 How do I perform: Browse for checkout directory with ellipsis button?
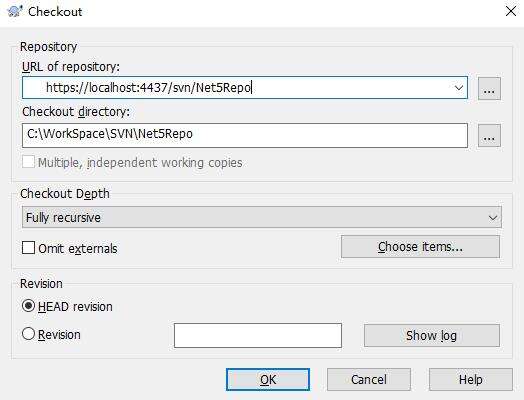pyautogui.click(x=489, y=136)
